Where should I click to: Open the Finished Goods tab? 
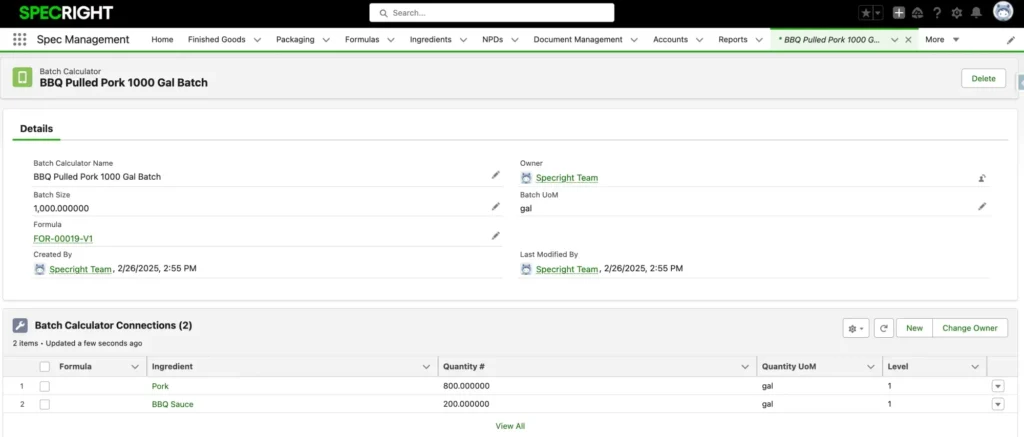pyautogui.click(x=217, y=40)
